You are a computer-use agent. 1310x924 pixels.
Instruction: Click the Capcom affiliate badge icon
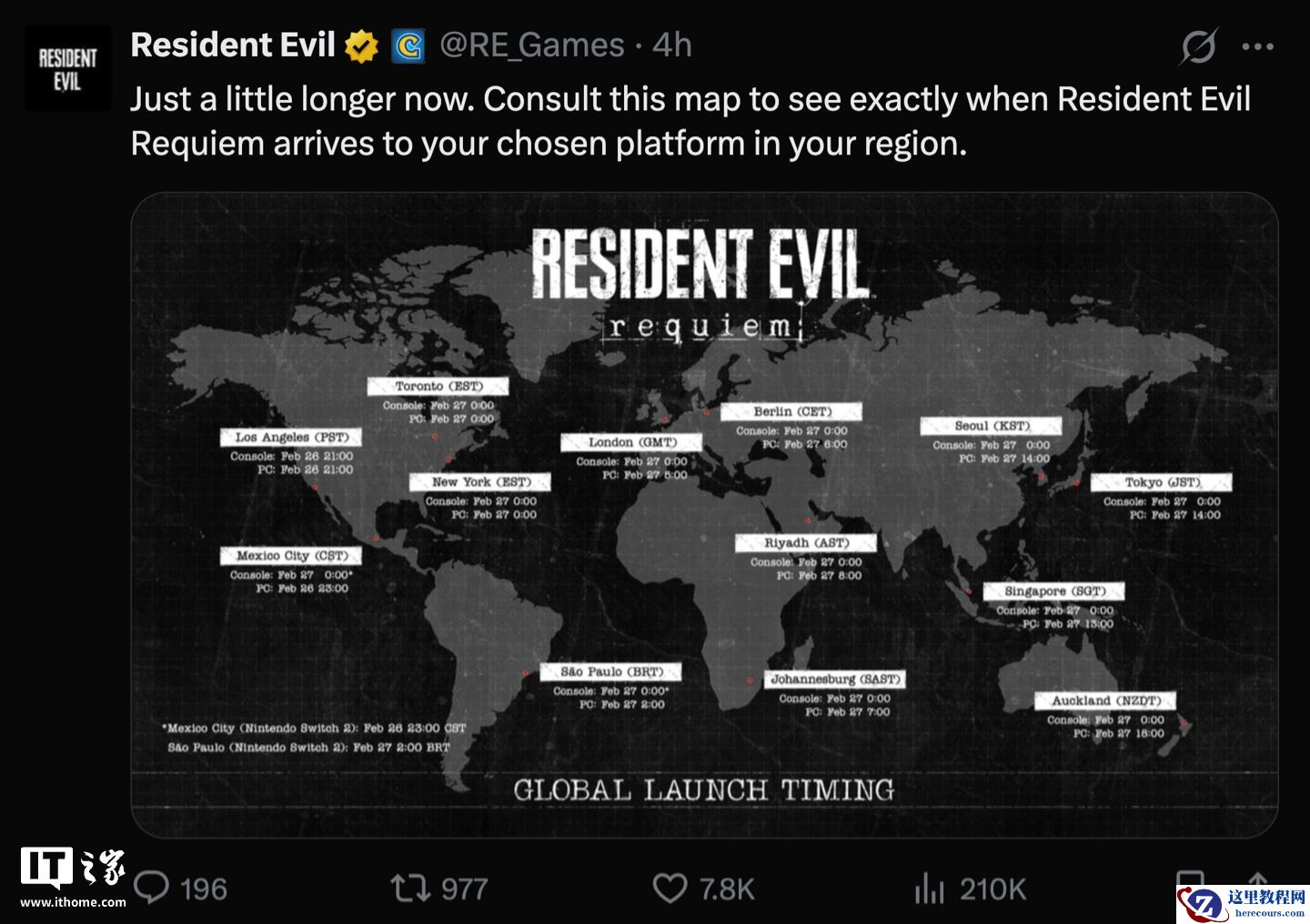tap(408, 45)
